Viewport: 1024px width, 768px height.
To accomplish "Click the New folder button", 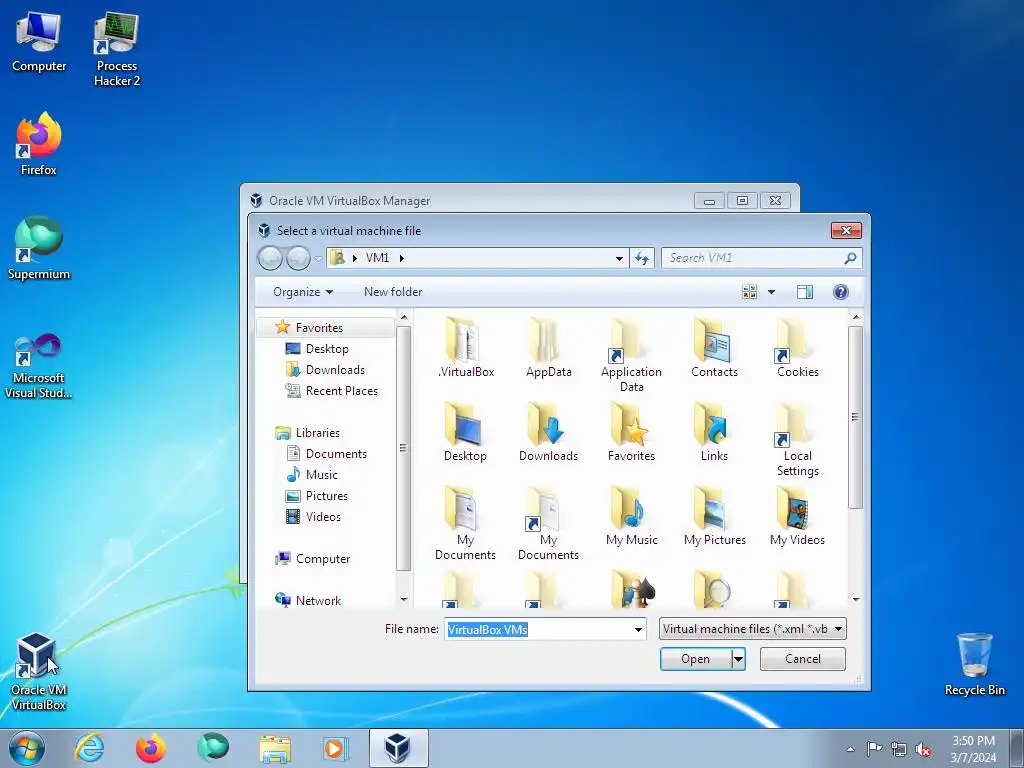I will coord(393,292).
